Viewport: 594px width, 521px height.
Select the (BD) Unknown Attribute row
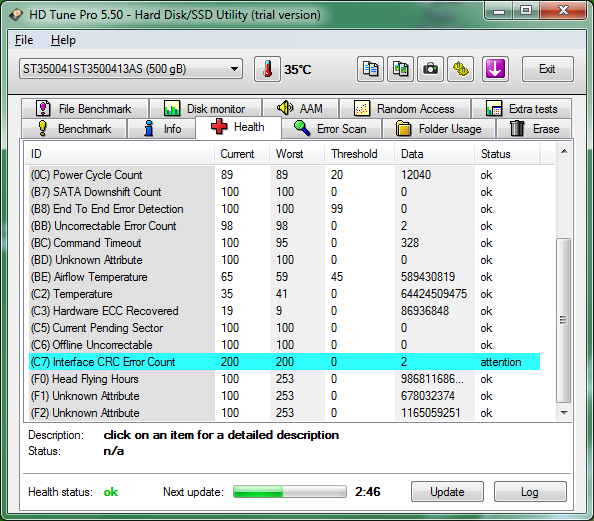click(x=284, y=260)
